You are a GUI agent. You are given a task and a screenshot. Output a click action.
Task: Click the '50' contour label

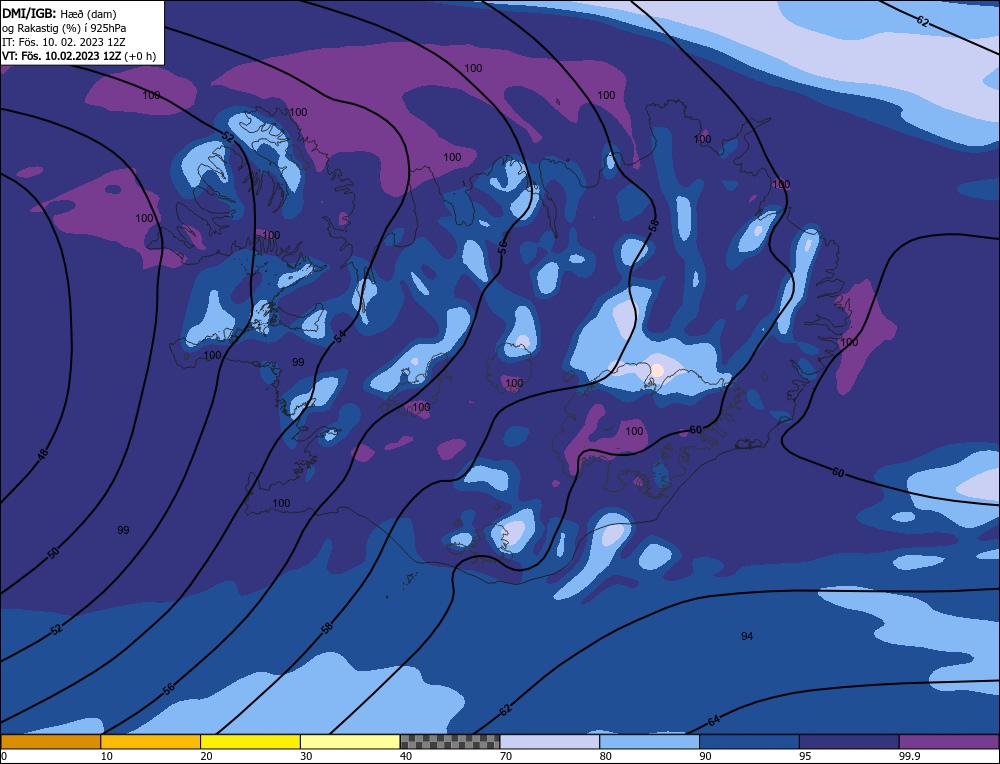[x=54, y=553]
